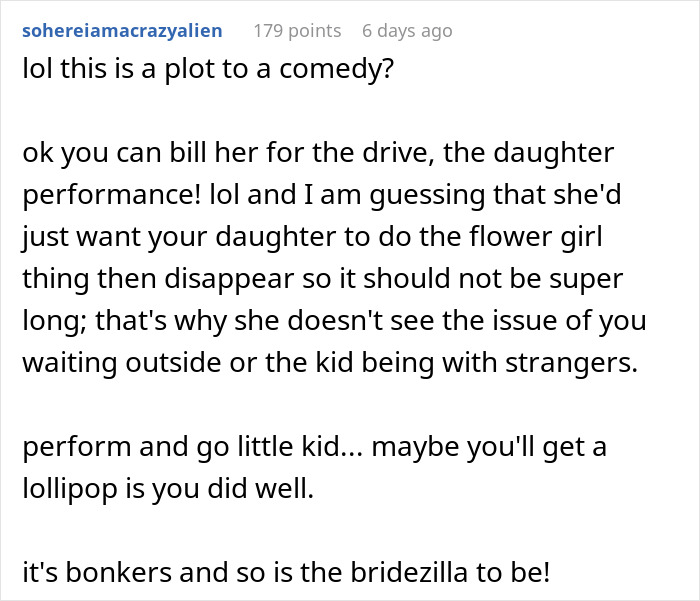Screen dimensions: 700x601
Task: Click the "6 days ago" timestamp
Action: [406, 31]
